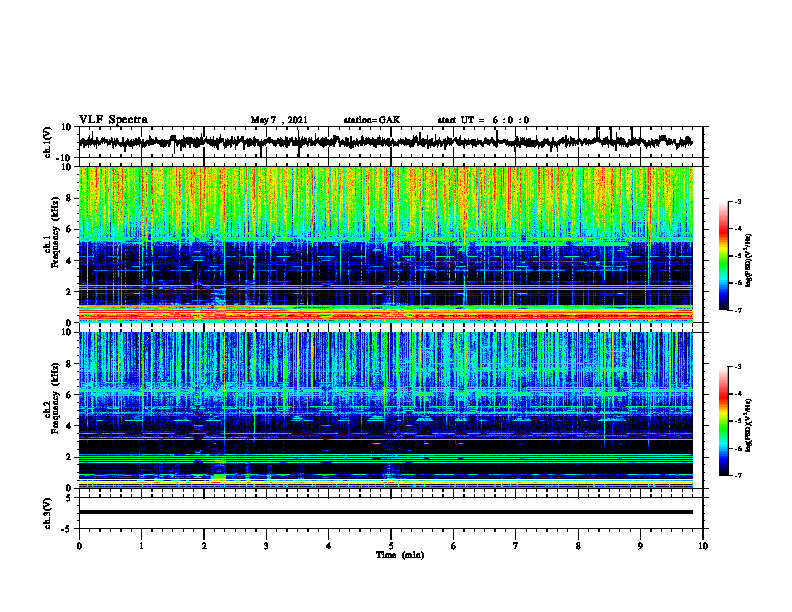Image resolution: width=792 pixels, height=612 pixels.
Task: Click the "8" kHz tick of ch.1 spectrogram
Action: [x=69, y=198]
